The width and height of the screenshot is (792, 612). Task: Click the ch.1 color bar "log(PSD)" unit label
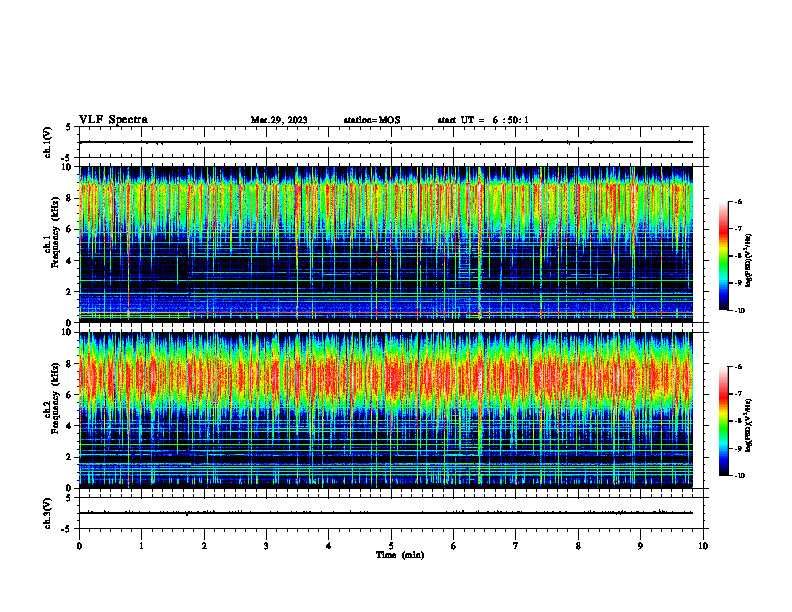pos(749,260)
